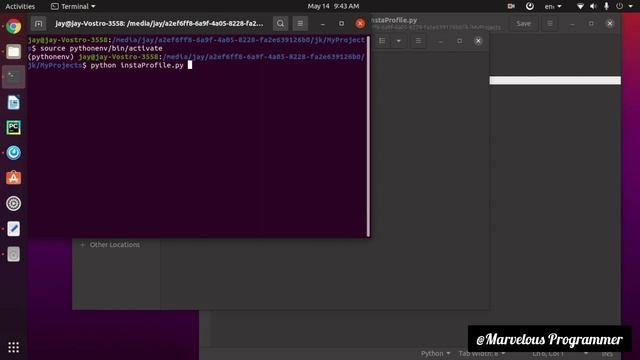Click the instaProfile.py title in editor
Image resolution: width=640 pixels, height=360 pixels.
393,20
